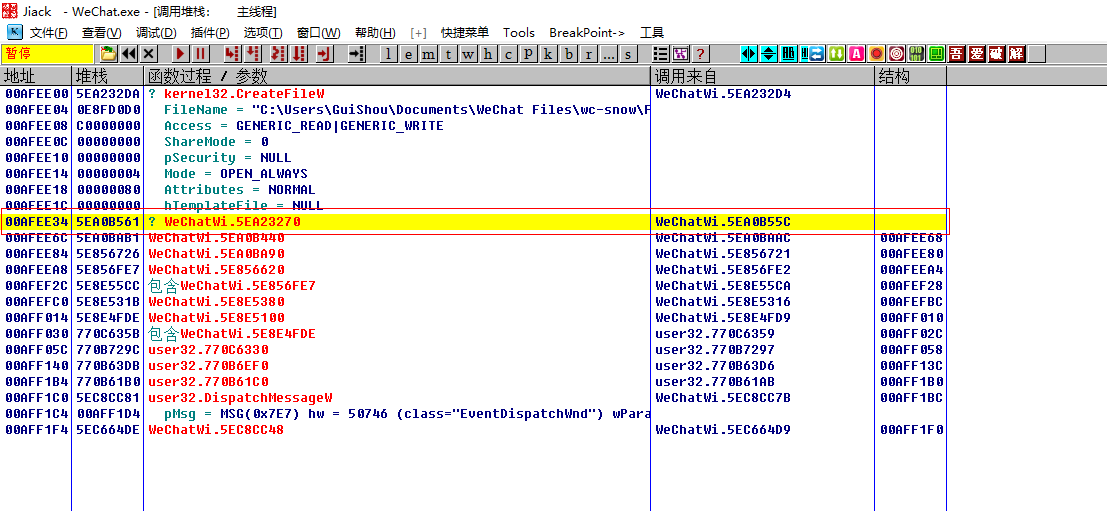Viewport: 1107px width, 511px height.
Task: Go to address with the black arrow icon
Action: (x=357, y=54)
